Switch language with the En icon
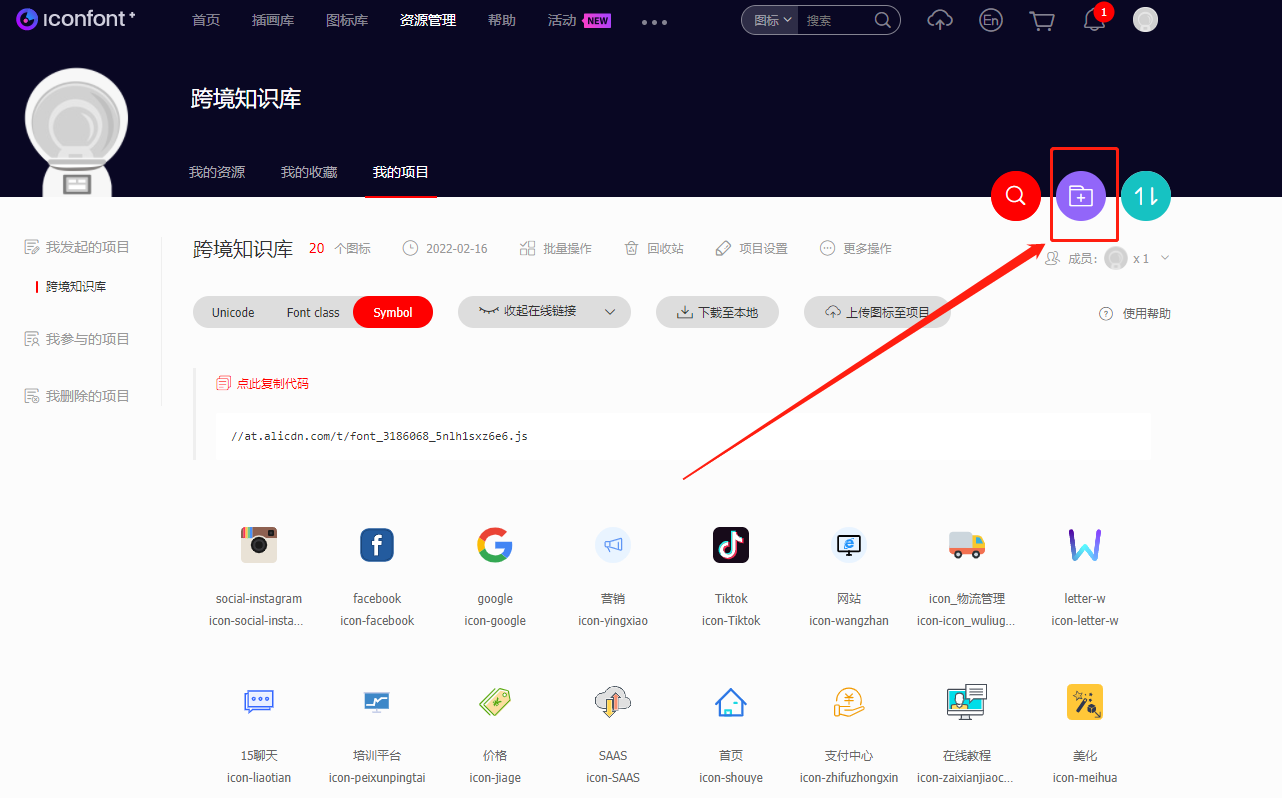1282x798 pixels. tap(990, 20)
